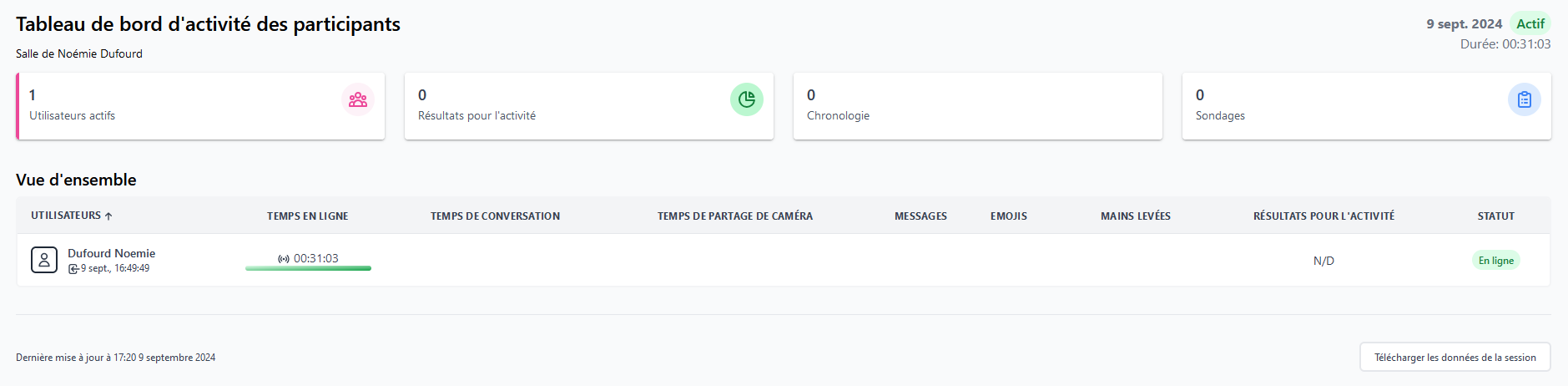The width and height of the screenshot is (1568, 386).
Task: Click the sort arrow next to Utilisateurs
Action: pos(108,216)
